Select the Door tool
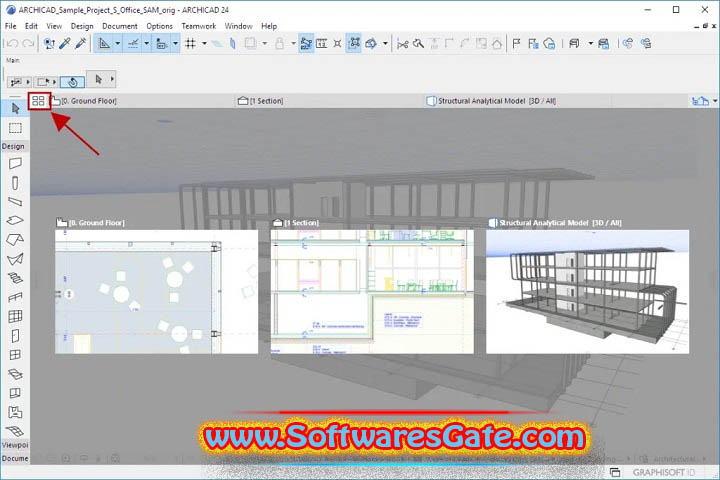 [15, 336]
